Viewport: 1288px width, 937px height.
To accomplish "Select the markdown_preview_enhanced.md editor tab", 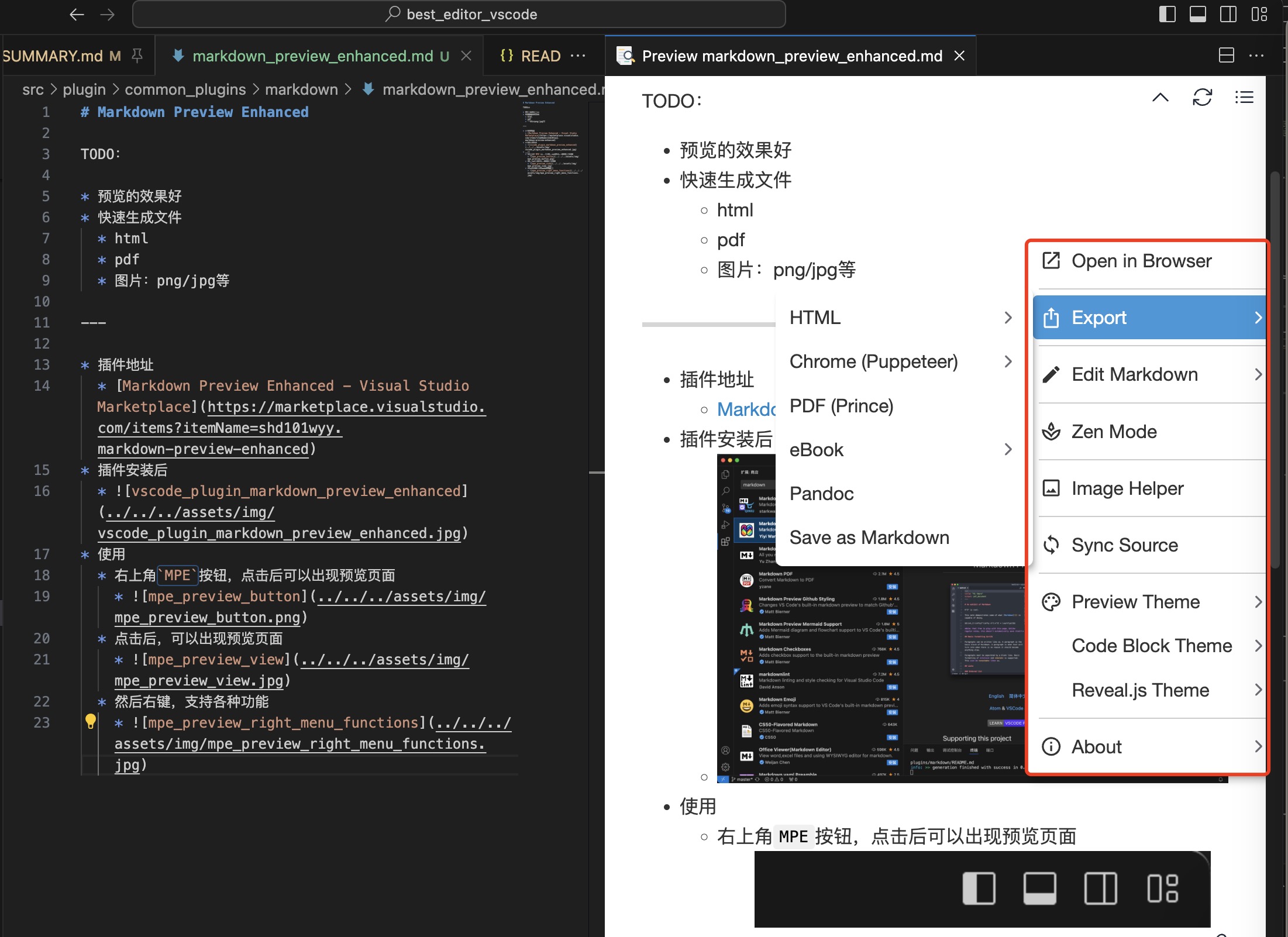I will click(x=321, y=56).
